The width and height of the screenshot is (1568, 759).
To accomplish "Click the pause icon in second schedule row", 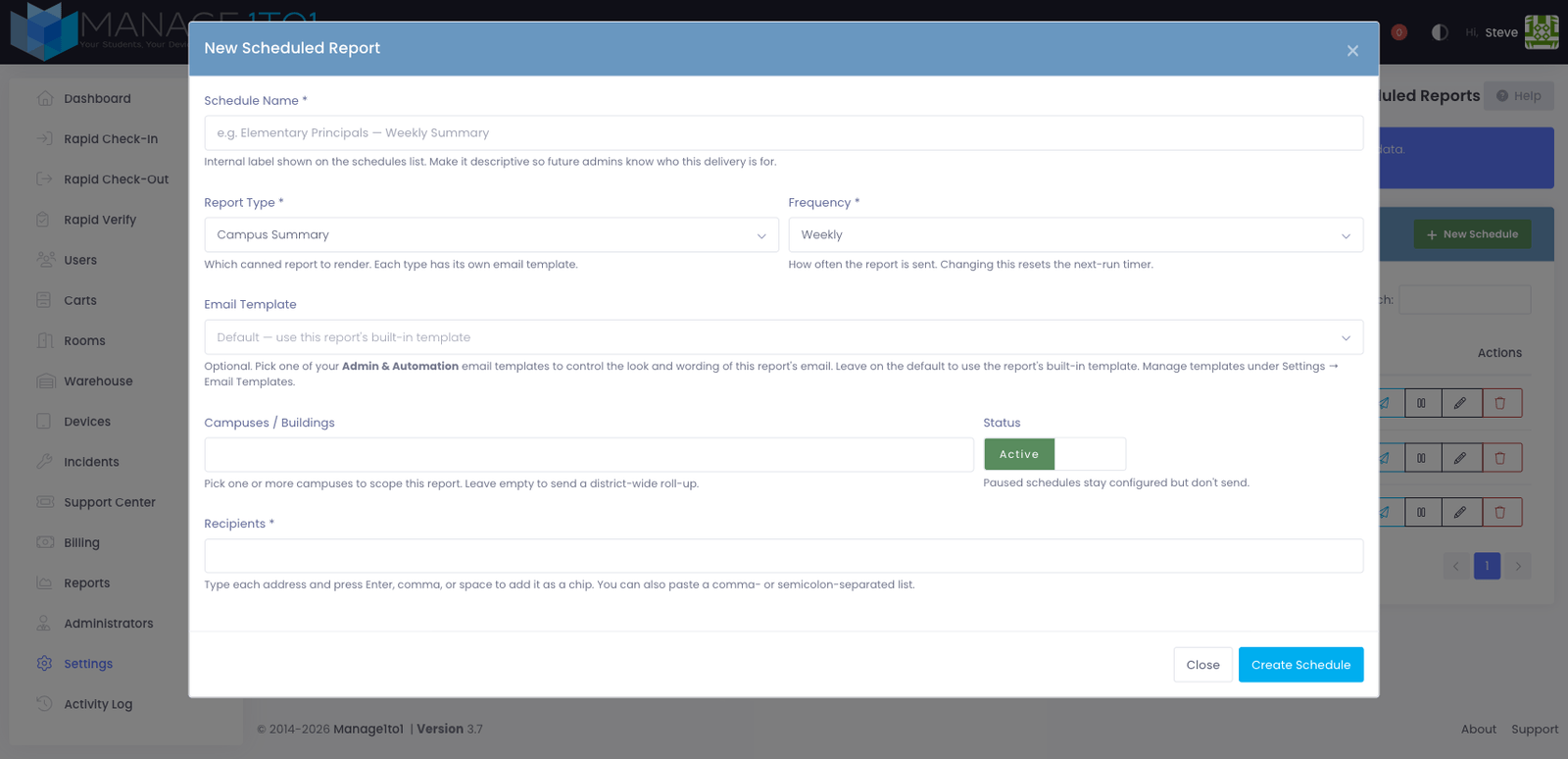I will coord(1421,458).
